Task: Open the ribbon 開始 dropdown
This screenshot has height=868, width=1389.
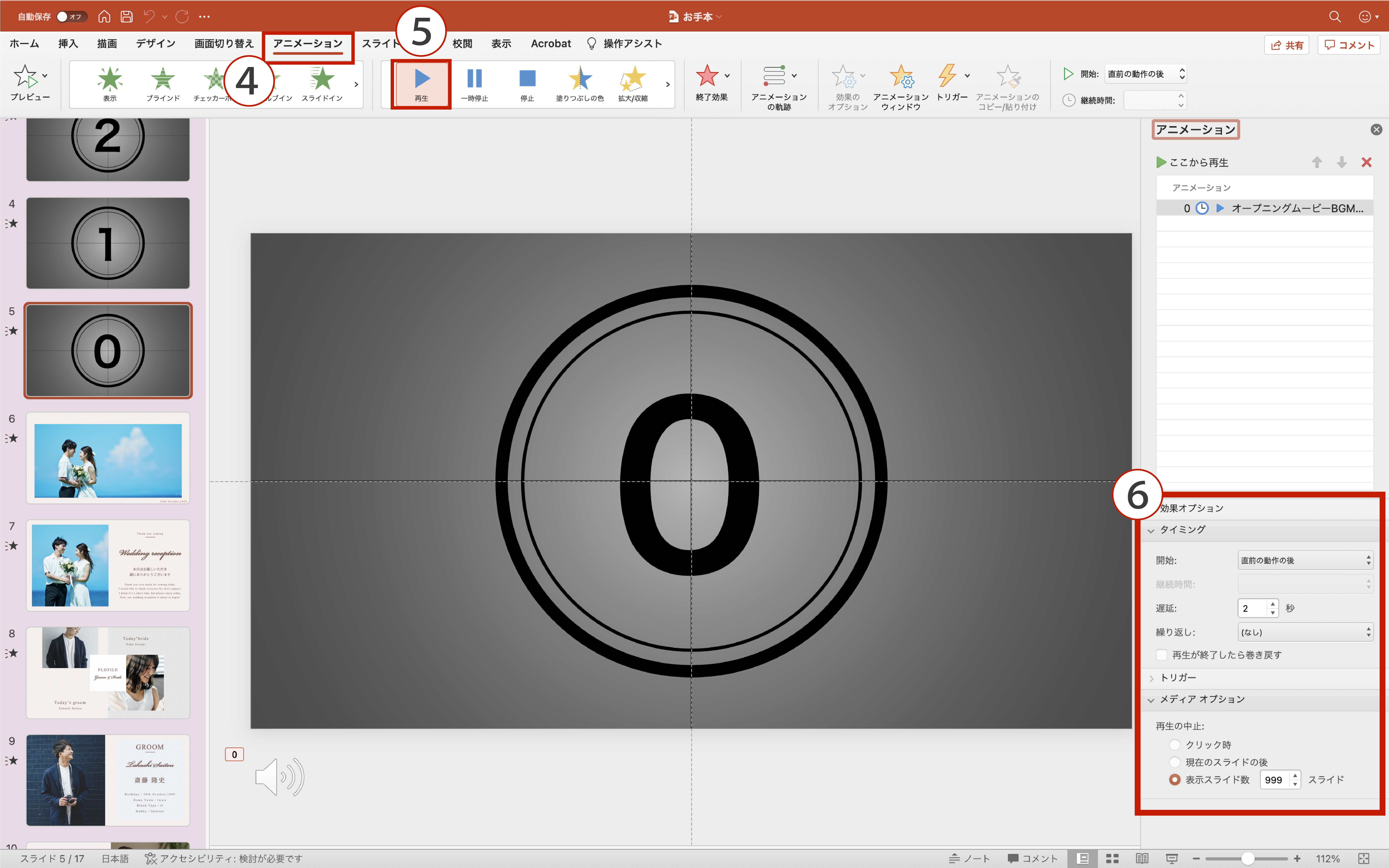Action: pos(1146,74)
